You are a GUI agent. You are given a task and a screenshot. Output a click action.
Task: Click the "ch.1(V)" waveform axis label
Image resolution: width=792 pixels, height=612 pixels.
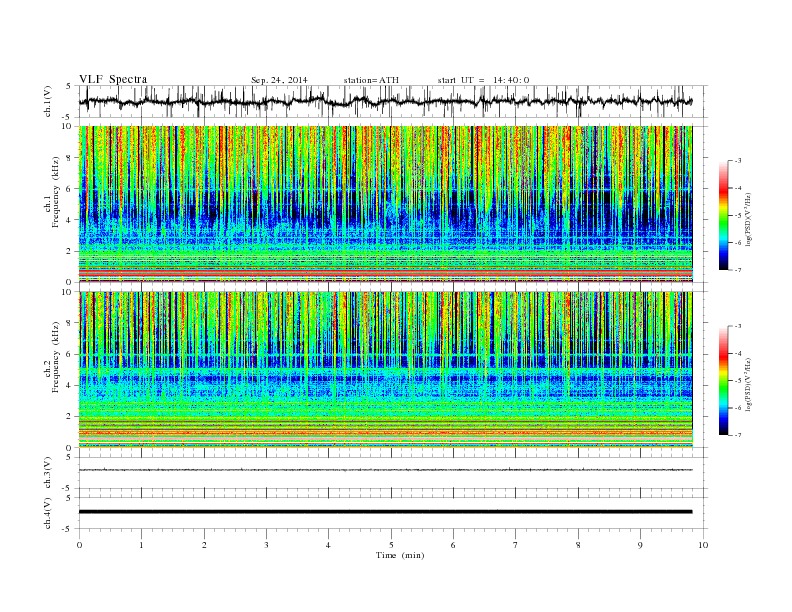click(x=48, y=101)
